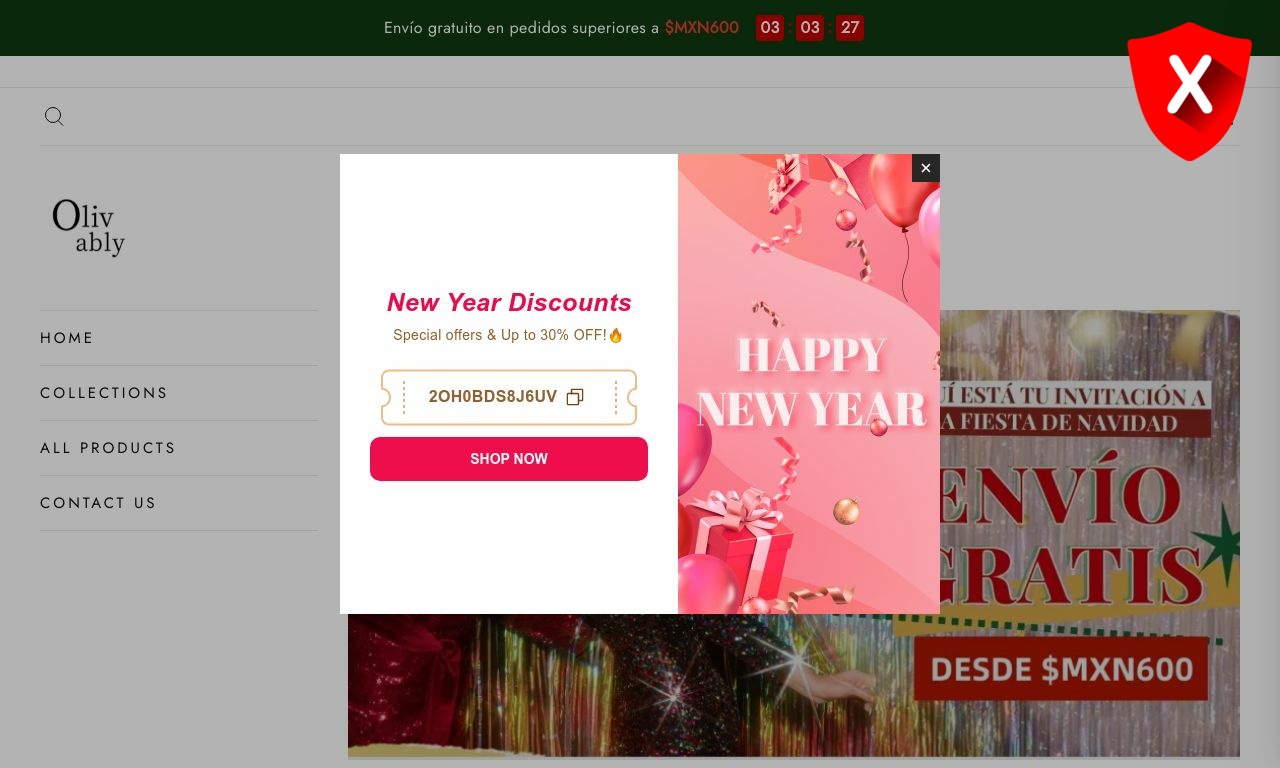Image resolution: width=1280 pixels, height=768 pixels.
Task: Select coupon code 2OH0BDS8J6UV text
Action: [x=493, y=397]
